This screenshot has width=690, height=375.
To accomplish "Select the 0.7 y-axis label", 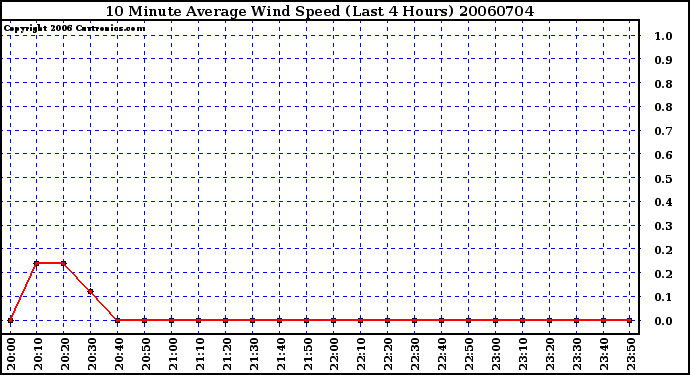I will tap(663, 131).
